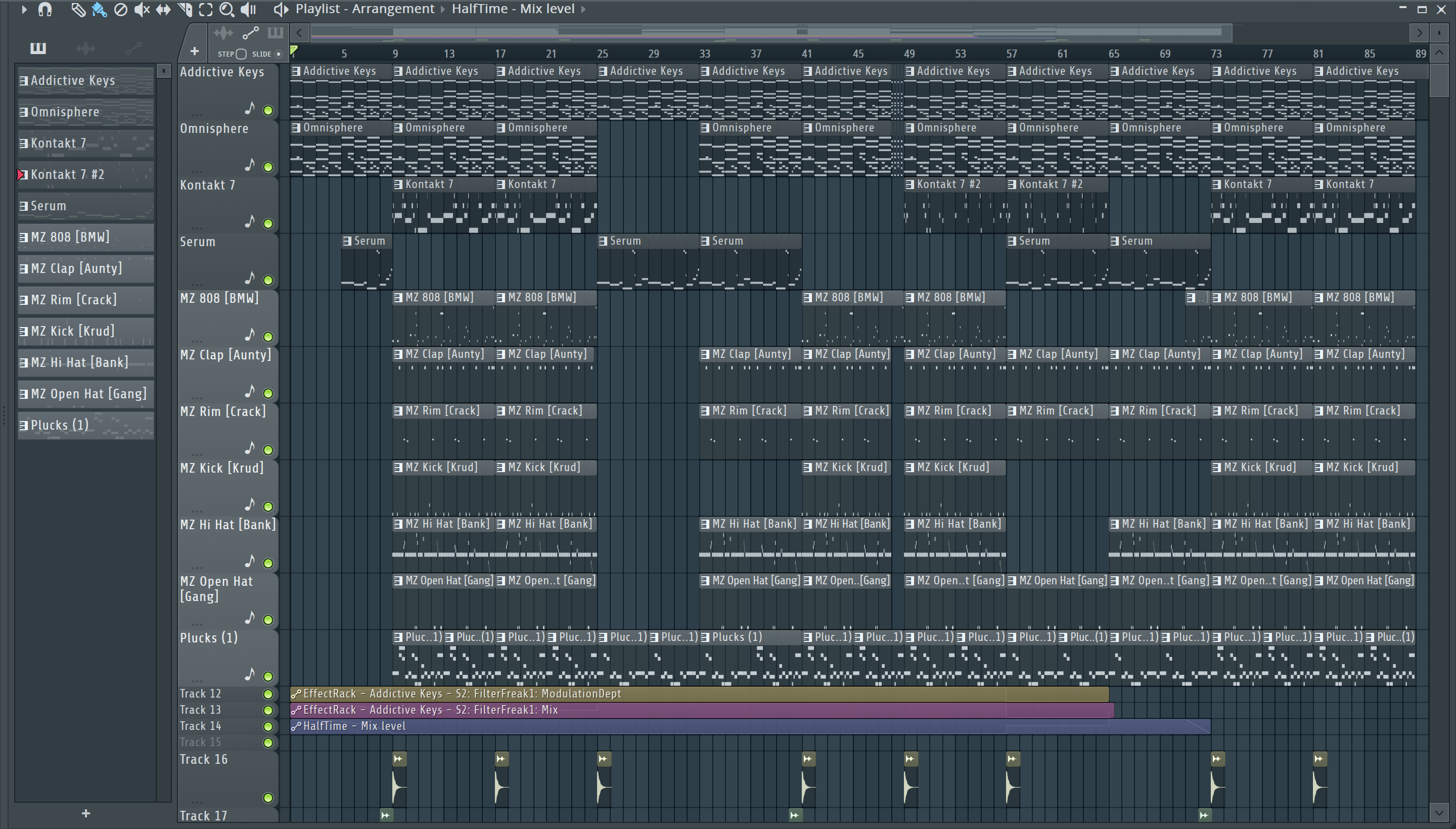Mute the Serum track

[x=268, y=280]
